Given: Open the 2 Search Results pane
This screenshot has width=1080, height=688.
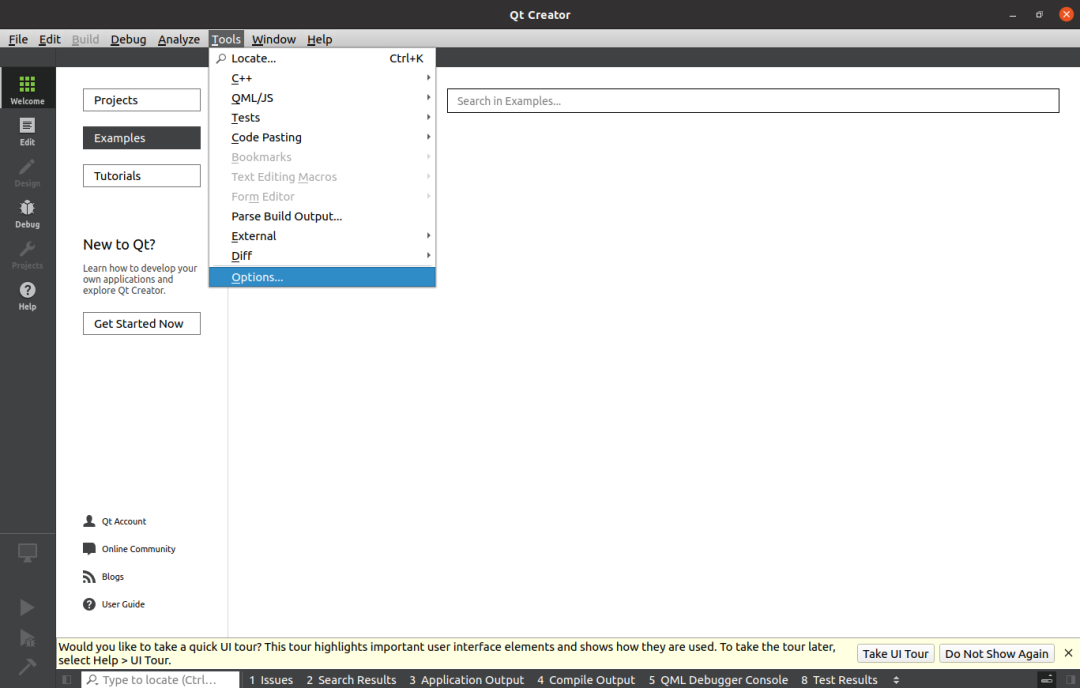Looking at the screenshot, I should point(351,680).
